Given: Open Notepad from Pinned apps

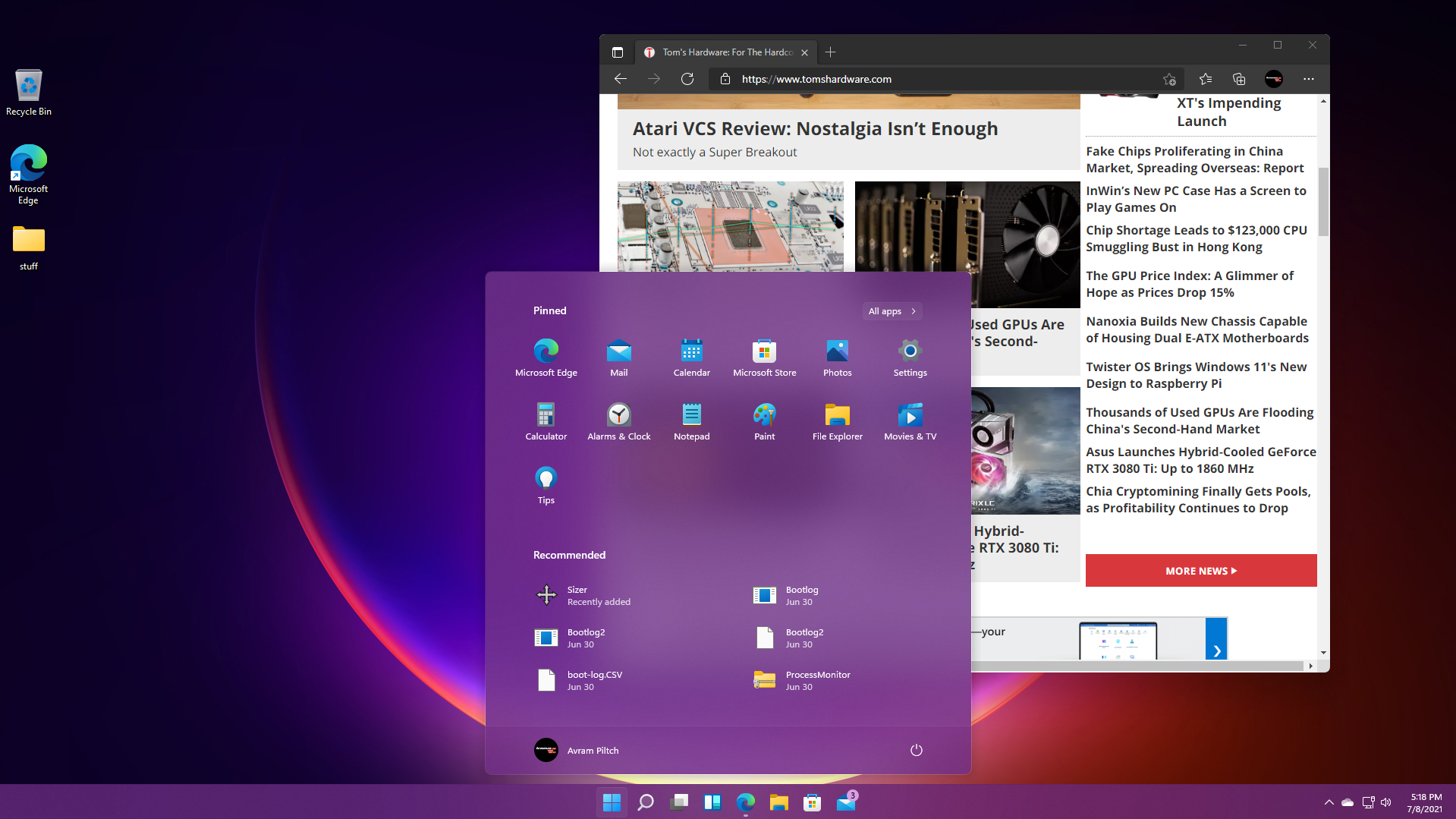Looking at the screenshot, I should (x=691, y=421).
